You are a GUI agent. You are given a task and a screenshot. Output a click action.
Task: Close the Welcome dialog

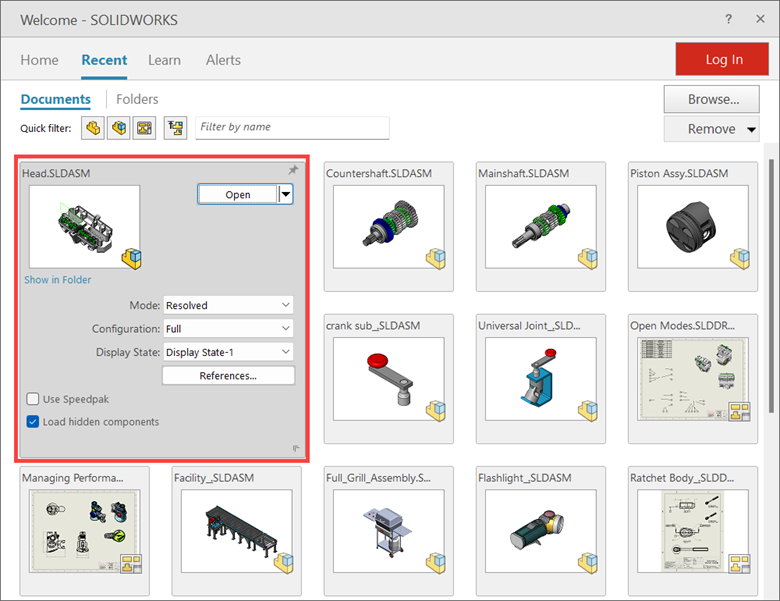coord(760,19)
